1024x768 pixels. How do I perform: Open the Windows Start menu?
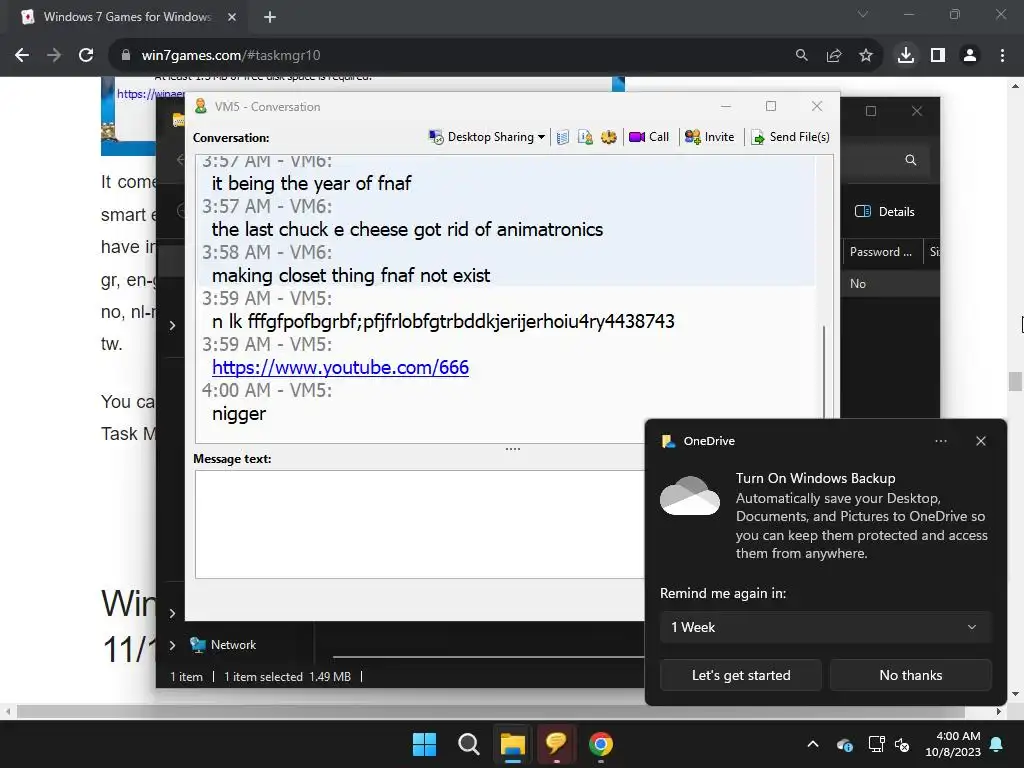click(424, 744)
